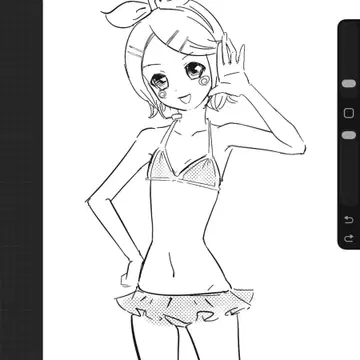
Task: Click the character's open smiling mouth
Action: tap(183, 99)
